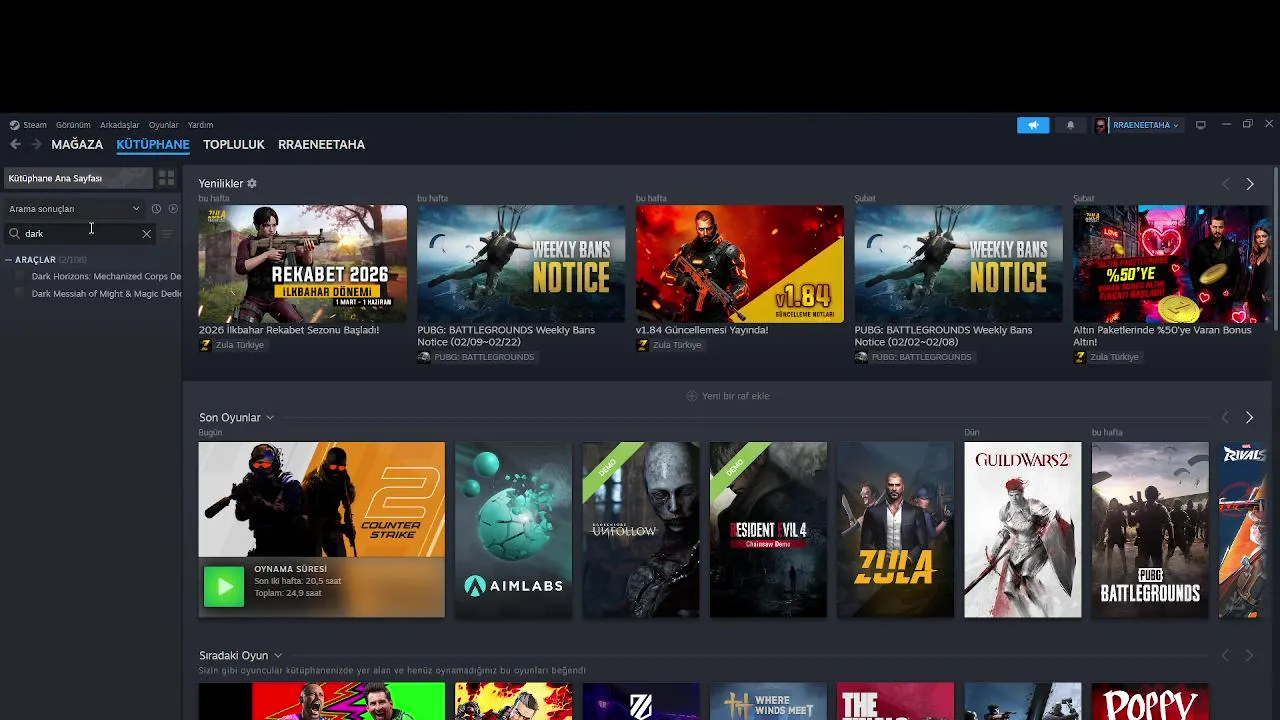The image size is (1280, 720).
Task: Open PUBG Battlegrounds tile in Son Oyunlar
Action: pyautogui.click(x=1150, y=530)
